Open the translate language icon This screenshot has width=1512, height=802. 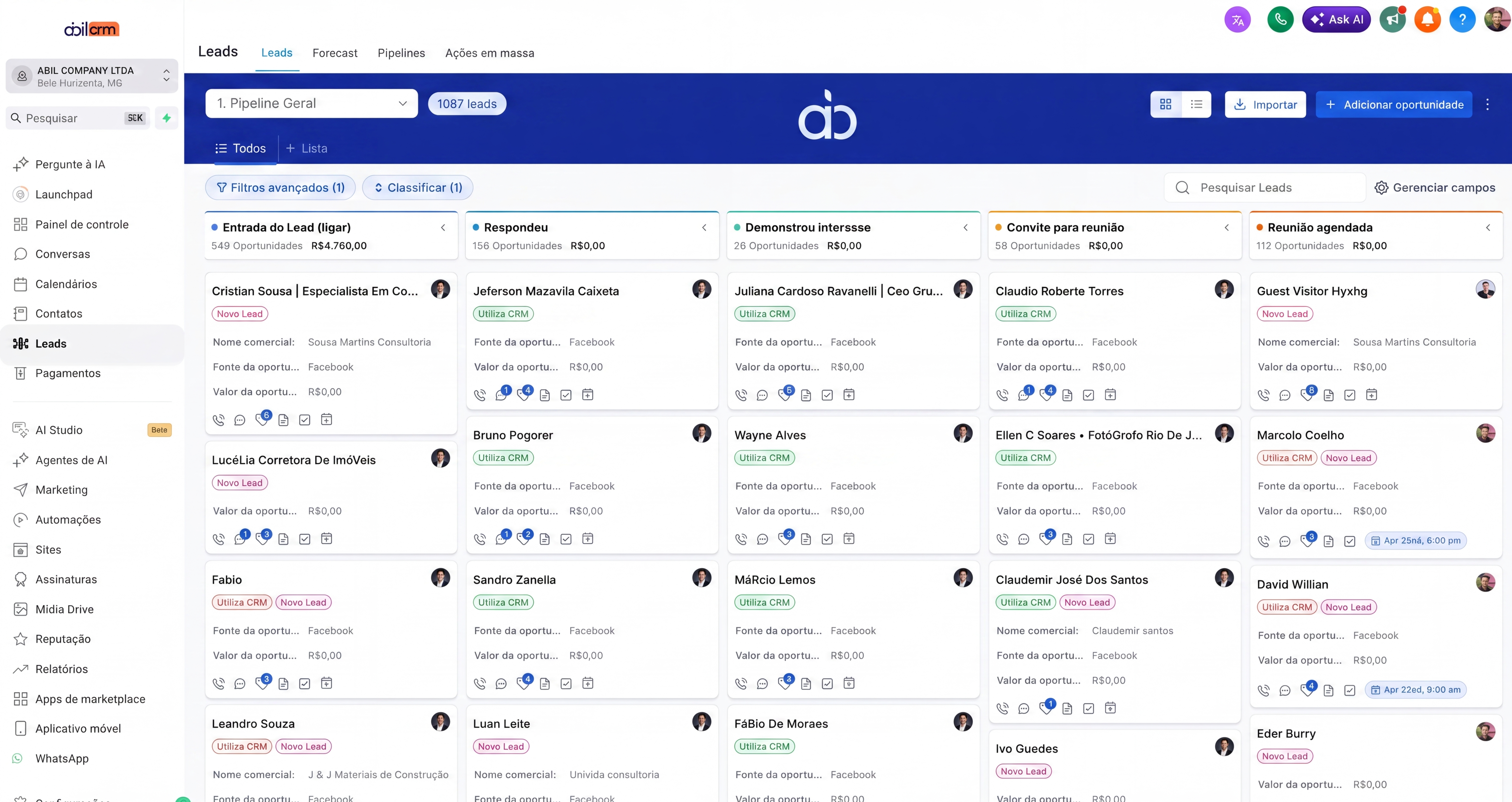[1237, 20]
